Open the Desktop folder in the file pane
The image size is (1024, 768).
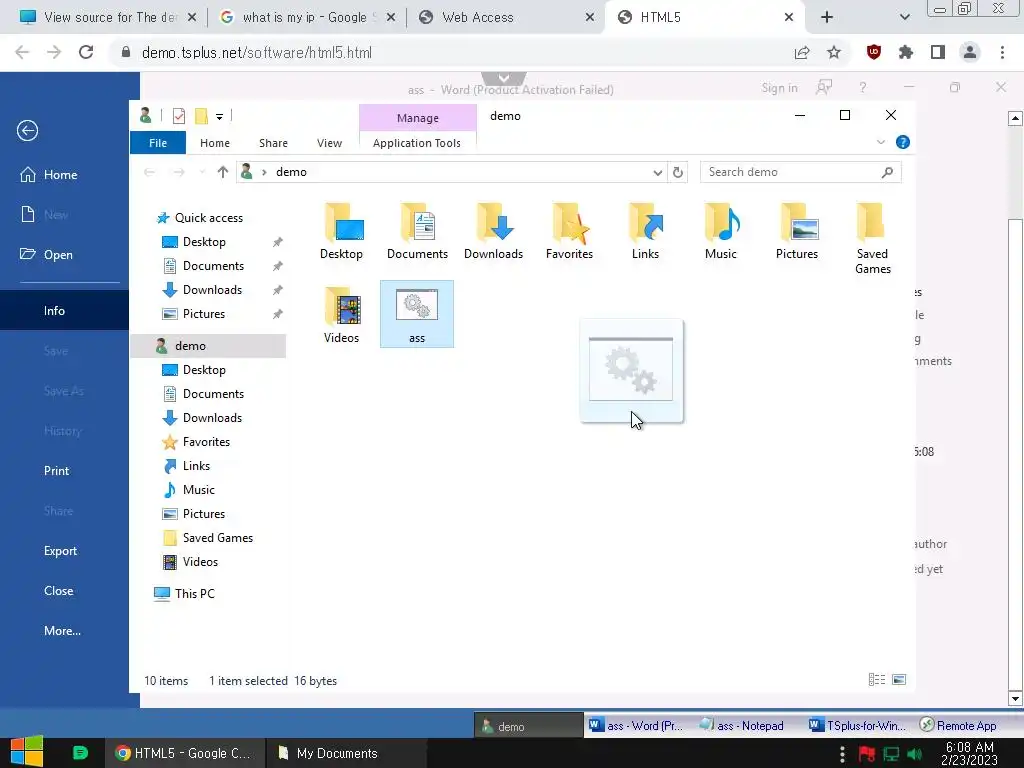(x=341, y=232)
